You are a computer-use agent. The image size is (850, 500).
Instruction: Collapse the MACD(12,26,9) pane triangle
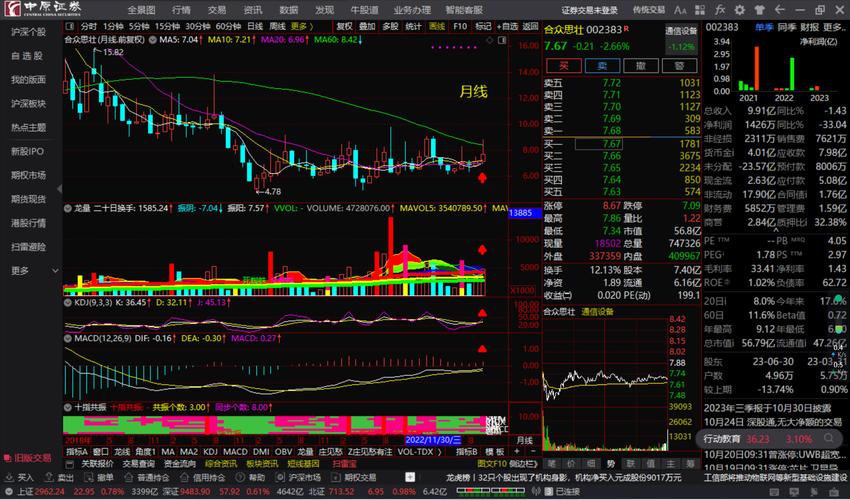coord(67,338)
